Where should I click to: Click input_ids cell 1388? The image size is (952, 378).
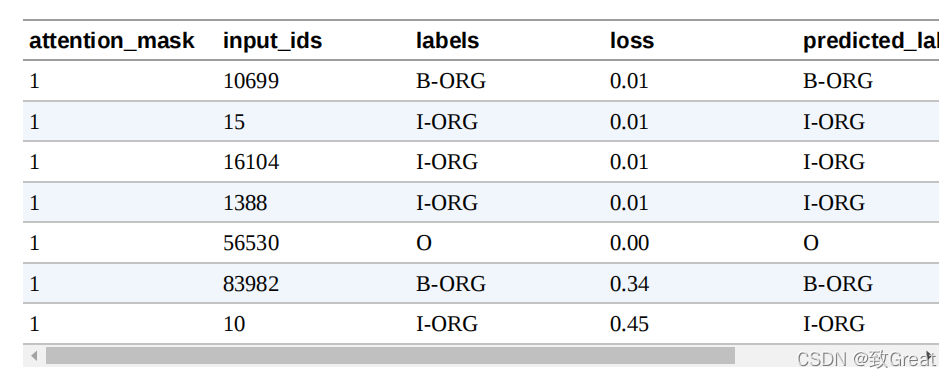[245, 203]
